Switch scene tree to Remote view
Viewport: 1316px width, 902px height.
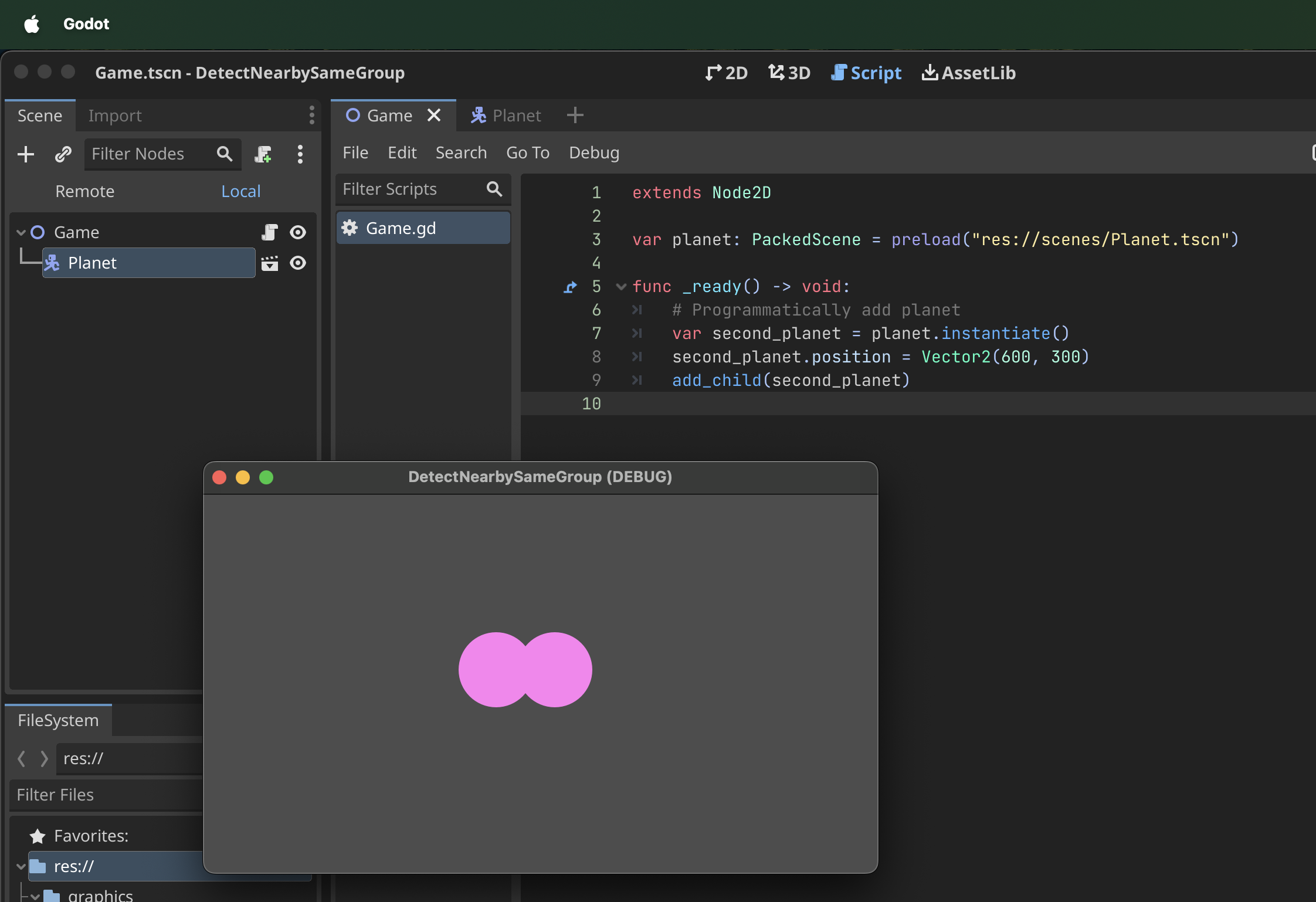click(x=85, y=191)
